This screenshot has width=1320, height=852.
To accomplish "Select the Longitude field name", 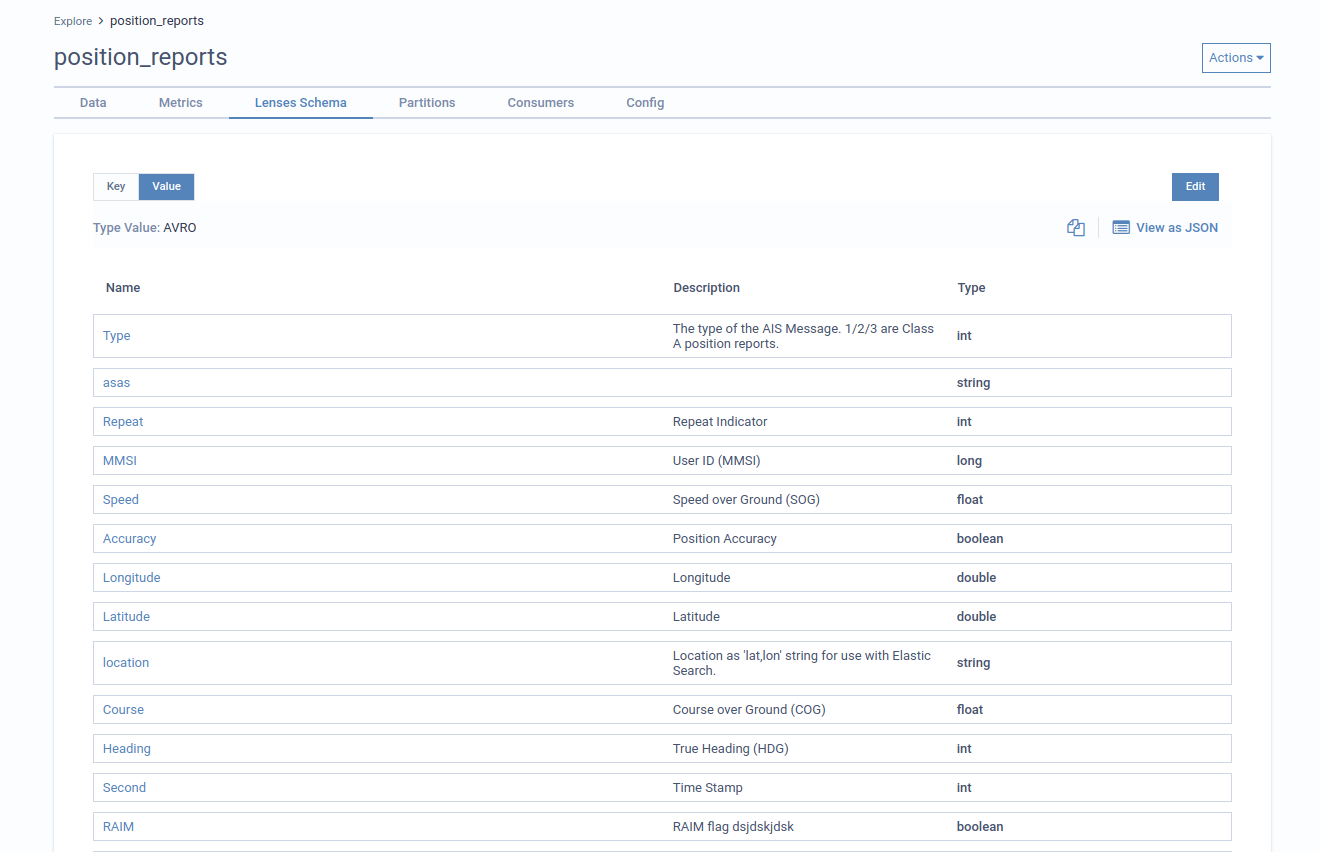I will pyautogui.click(x=132, y=578).
